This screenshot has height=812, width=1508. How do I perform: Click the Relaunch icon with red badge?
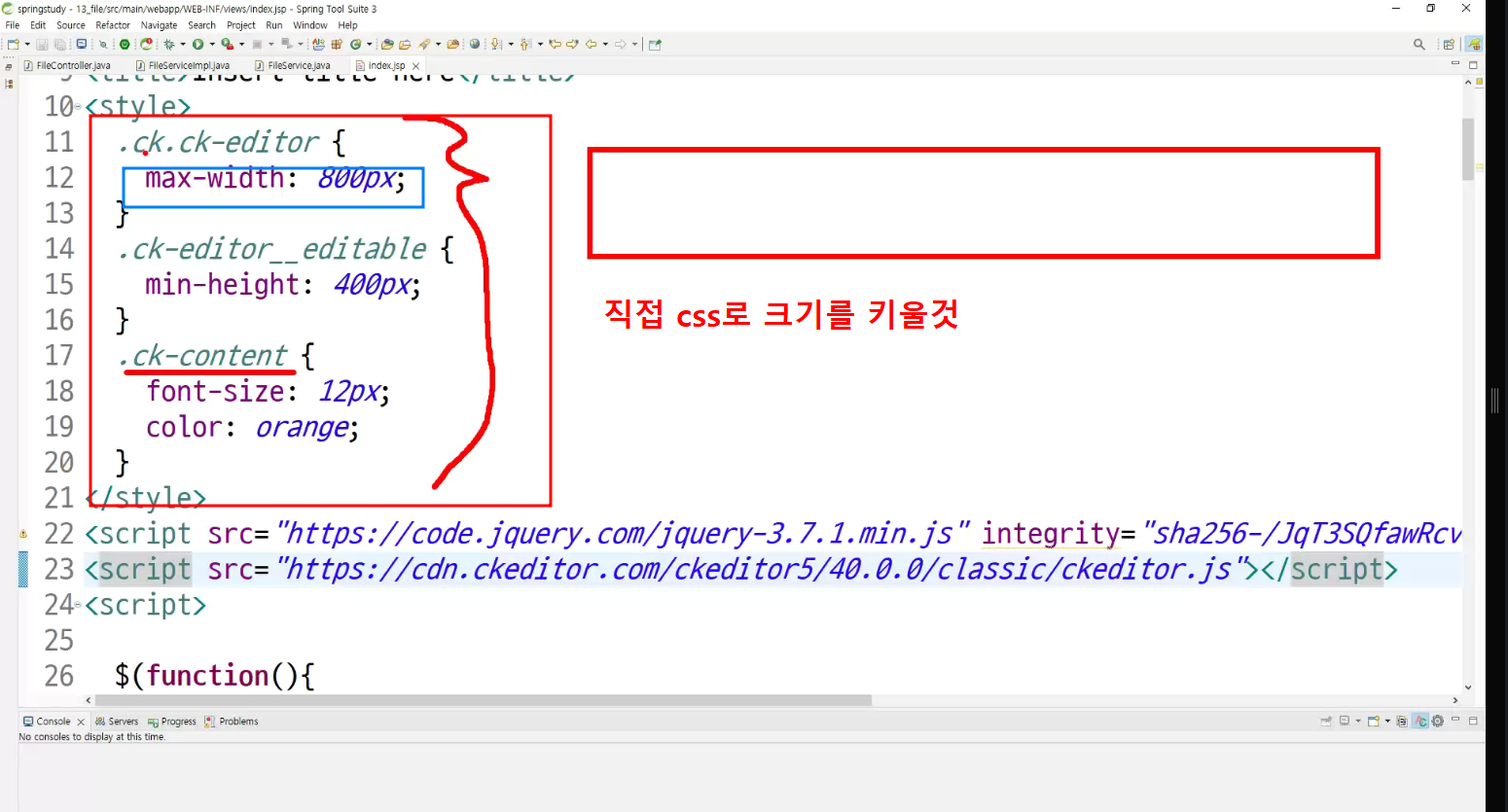(x=147, y=44)
